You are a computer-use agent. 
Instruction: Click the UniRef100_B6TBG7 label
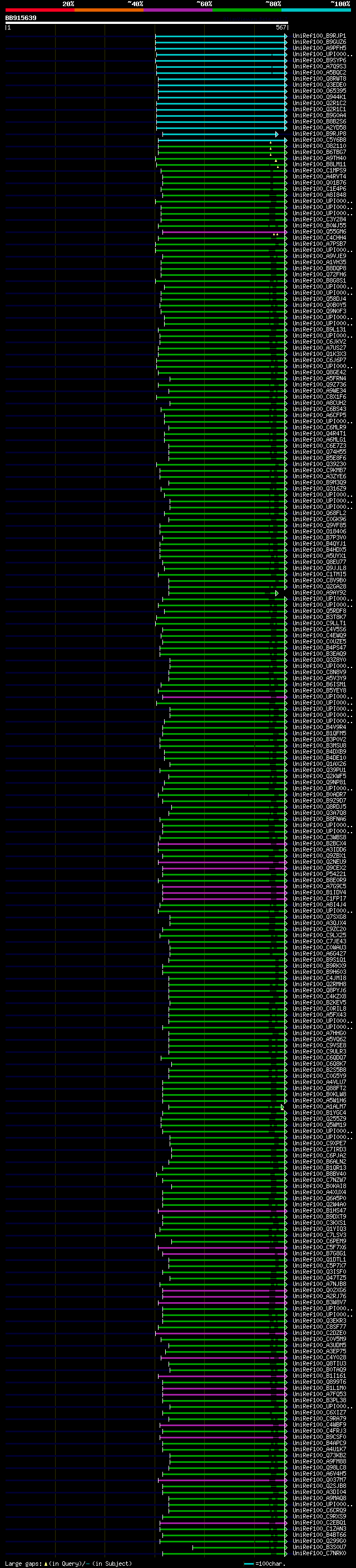[x=319, y=152]
